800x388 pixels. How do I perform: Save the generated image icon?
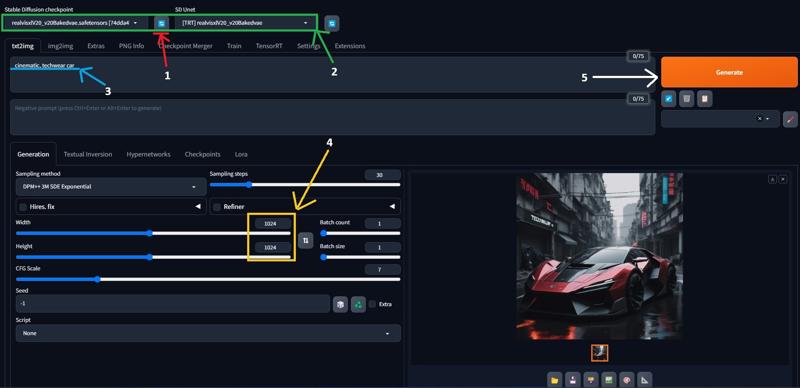pyautogui.click(x=573, y=379)
